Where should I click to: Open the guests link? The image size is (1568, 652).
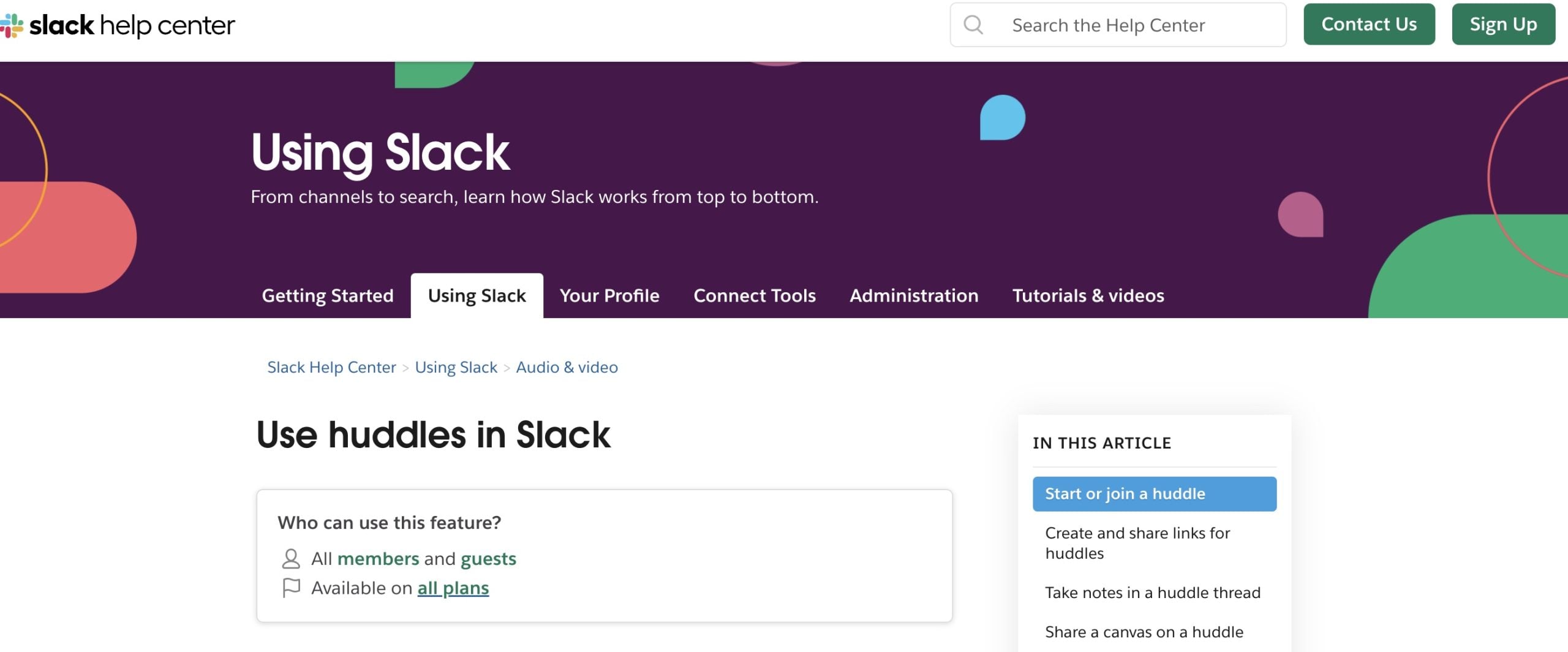pos(488,558)
